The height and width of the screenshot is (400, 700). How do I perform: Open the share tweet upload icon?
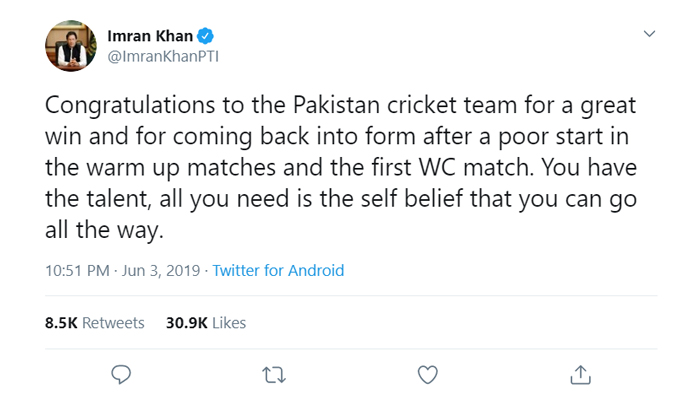click(x=580, y=375)
